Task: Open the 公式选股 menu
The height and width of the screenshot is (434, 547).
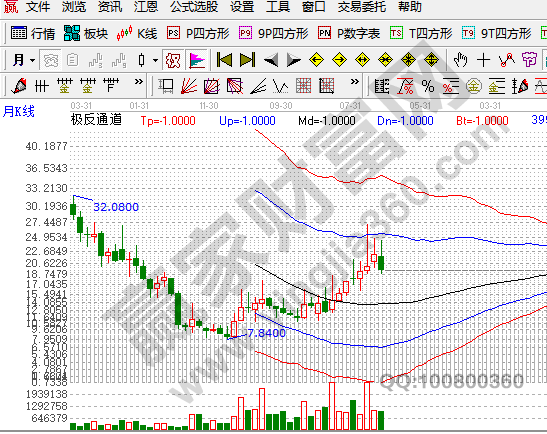Action: pyautogui.click(x=194, y=7)
